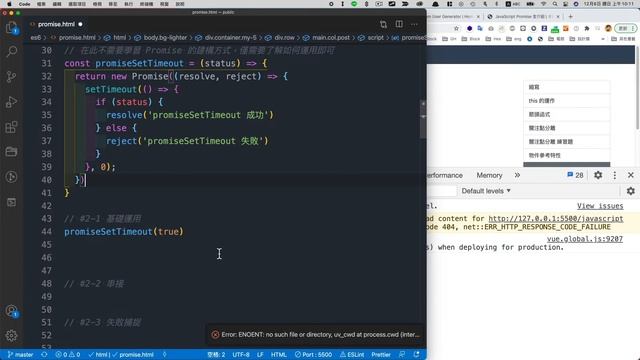The width and height of the screenshot is (640, 360).
Task: Open the Apple menu
Action: click(9, 4)
